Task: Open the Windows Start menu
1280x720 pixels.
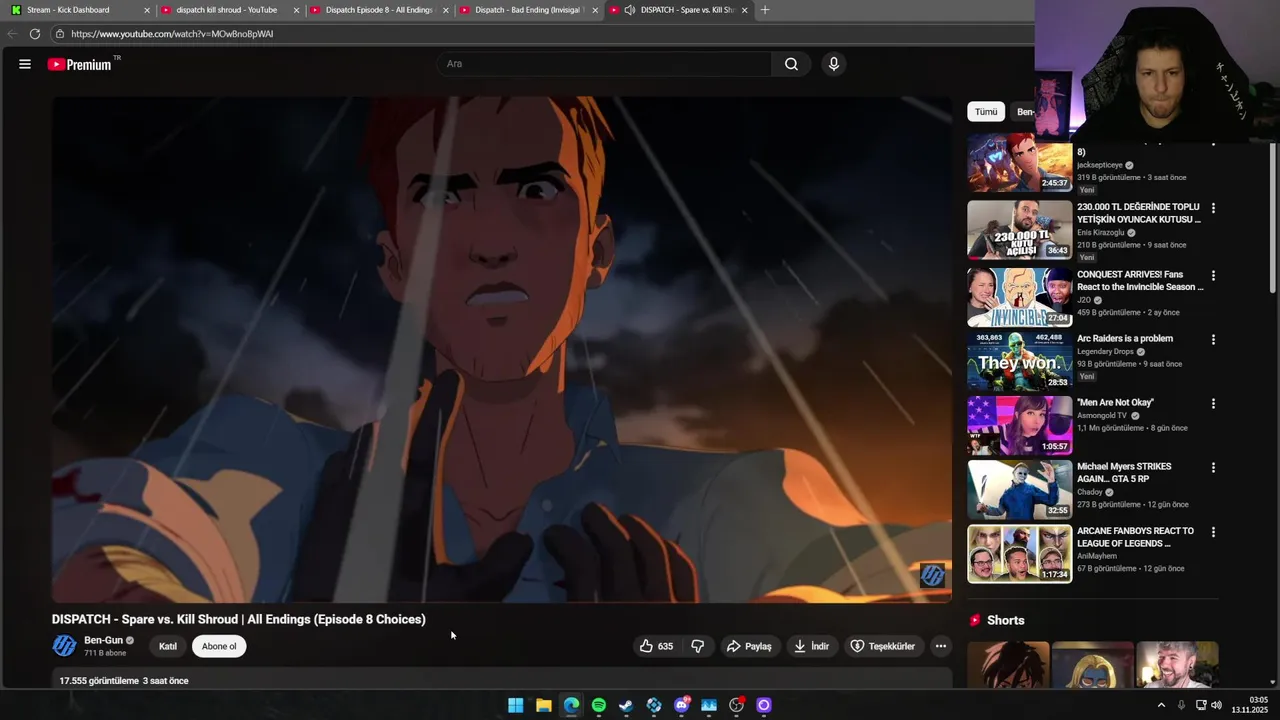Action: click(515, 705)
